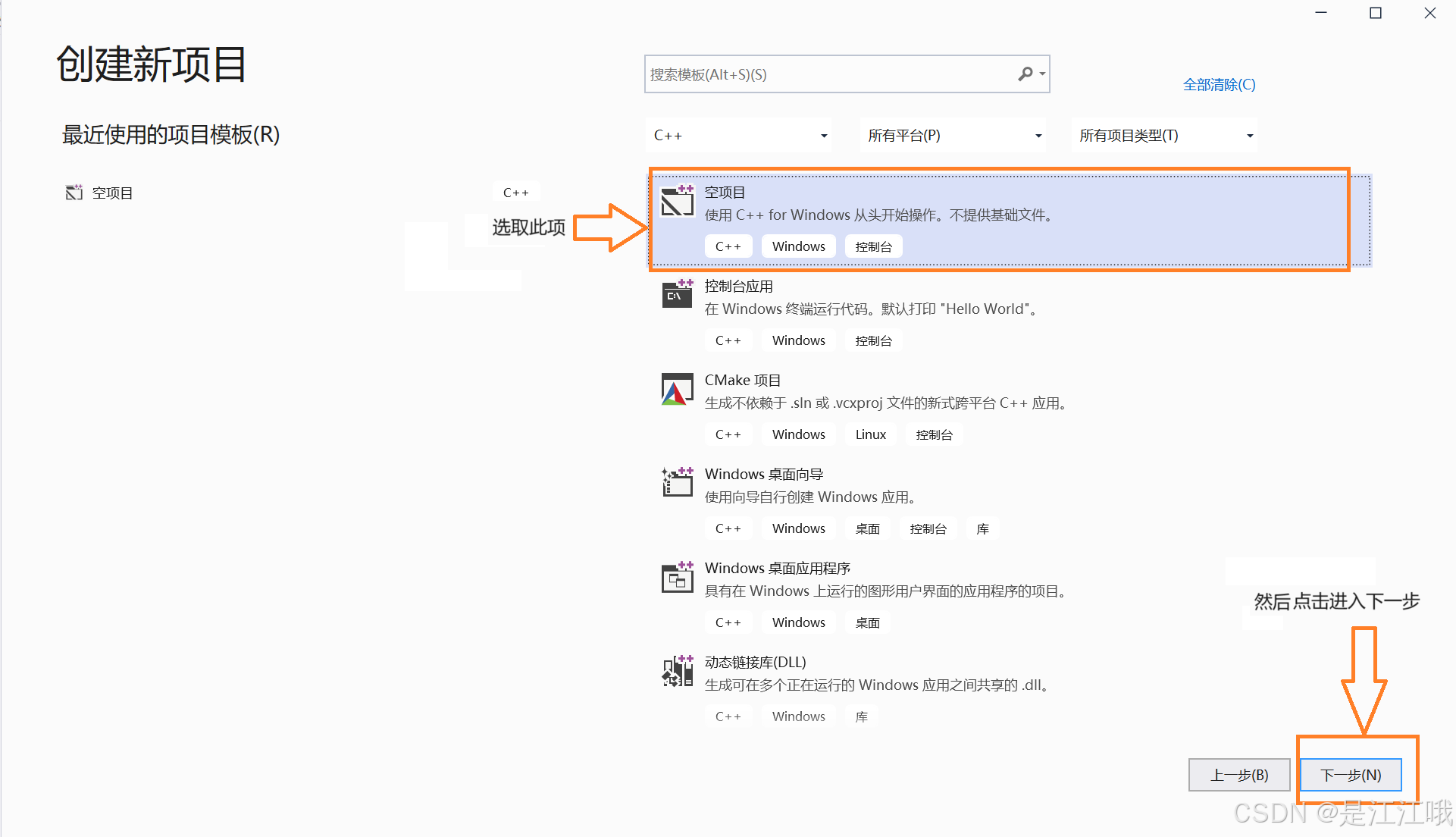Screen dimensions: 1456x837
Task: Click the 全部清除(C) clear all link
Action: [x=1219, y=85]
